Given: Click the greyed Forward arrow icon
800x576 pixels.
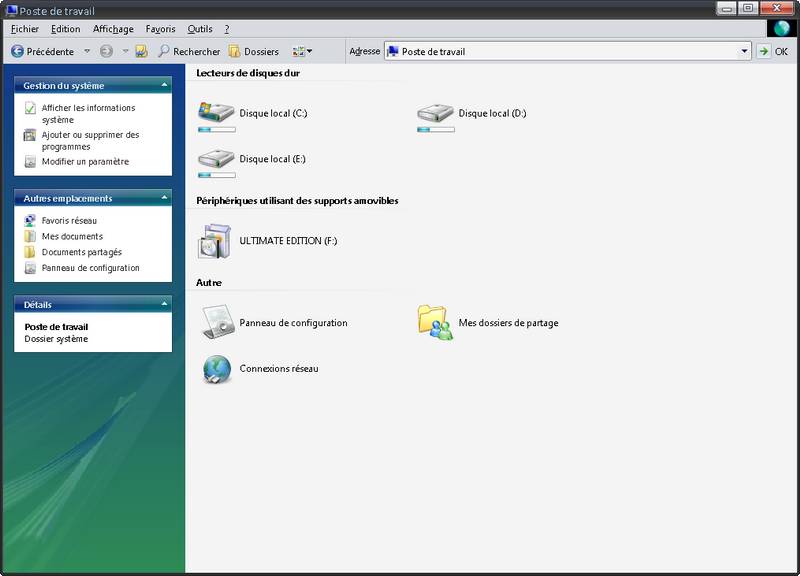Looking at the screenshot, I should point(106,52).
